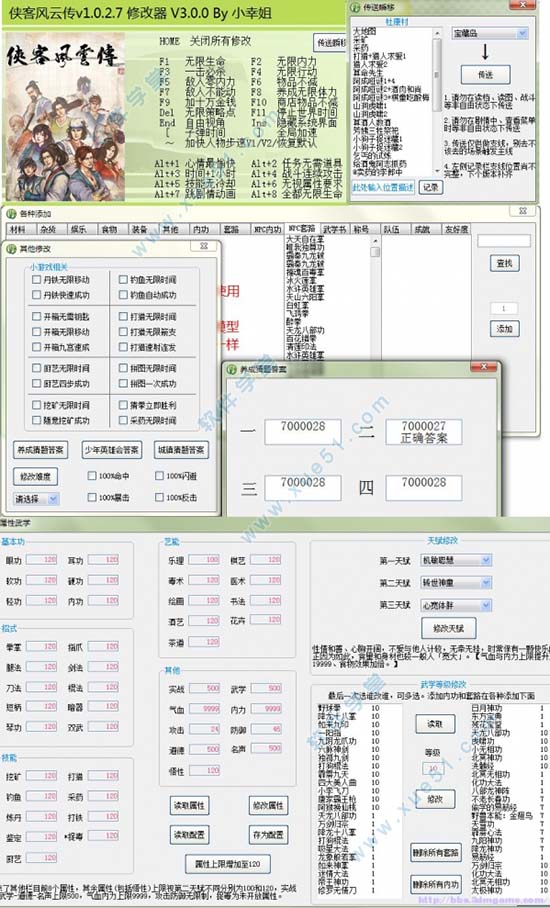Image resolution: width=550 pixels, height=908 pixels.
Task: Click the 查找 search button
Action: [x=504, y=263]
